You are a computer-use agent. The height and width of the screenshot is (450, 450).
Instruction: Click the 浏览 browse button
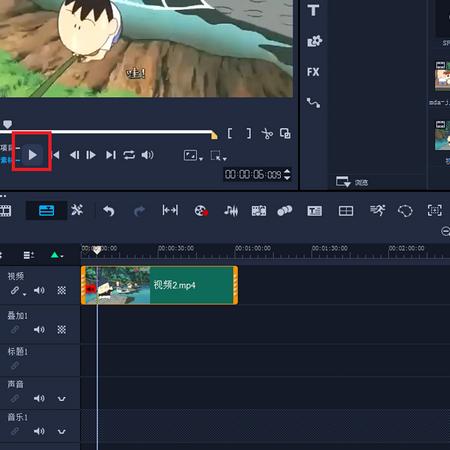352,182
